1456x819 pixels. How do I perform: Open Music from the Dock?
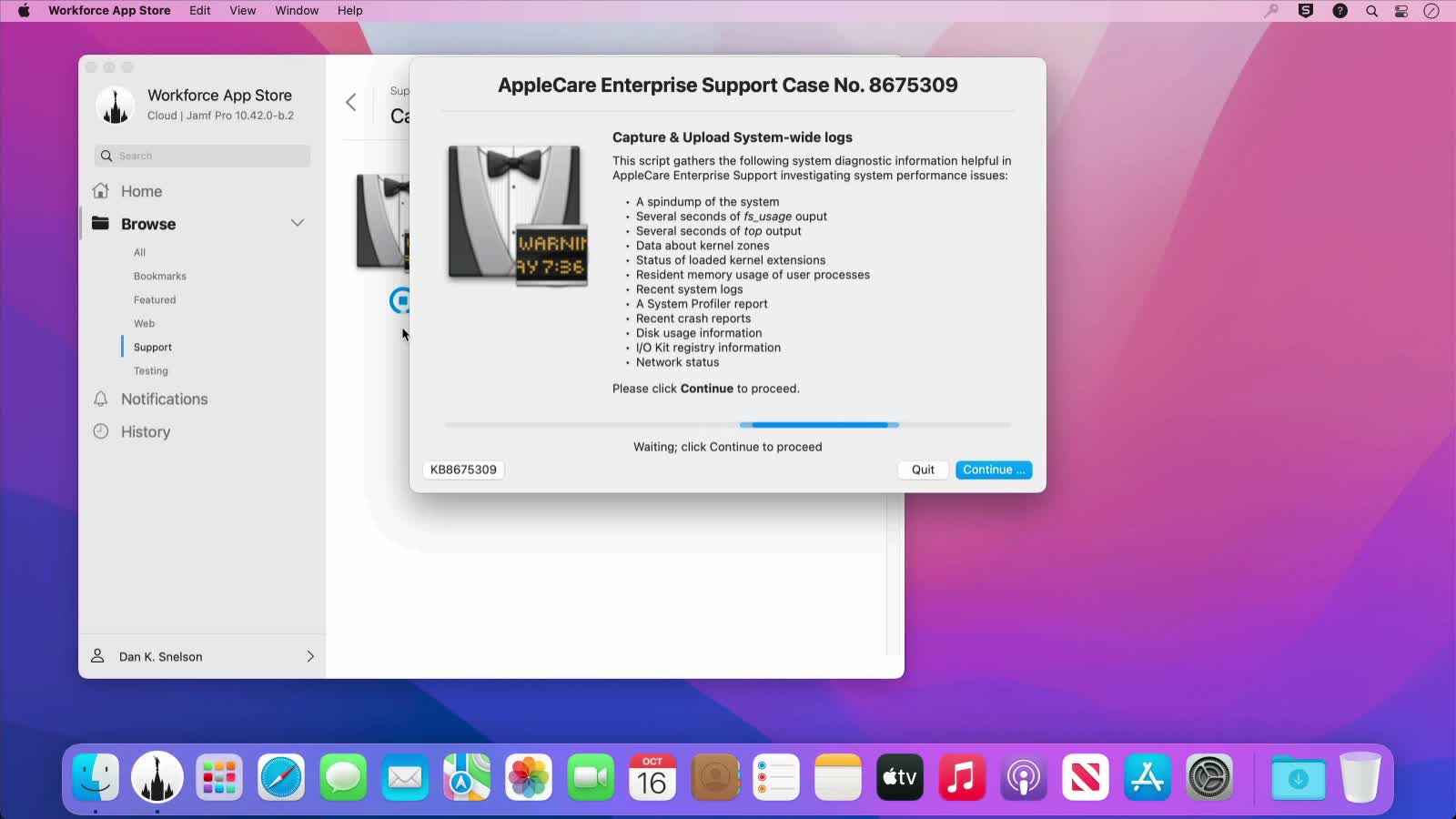[x=962, y=777]
